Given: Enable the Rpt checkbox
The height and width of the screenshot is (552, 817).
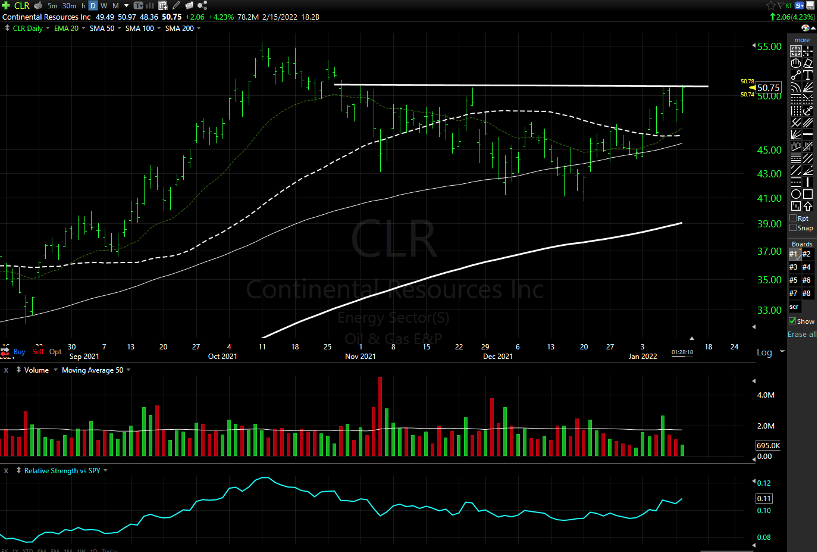Looking at the screenshot, I should coord(793,218).
